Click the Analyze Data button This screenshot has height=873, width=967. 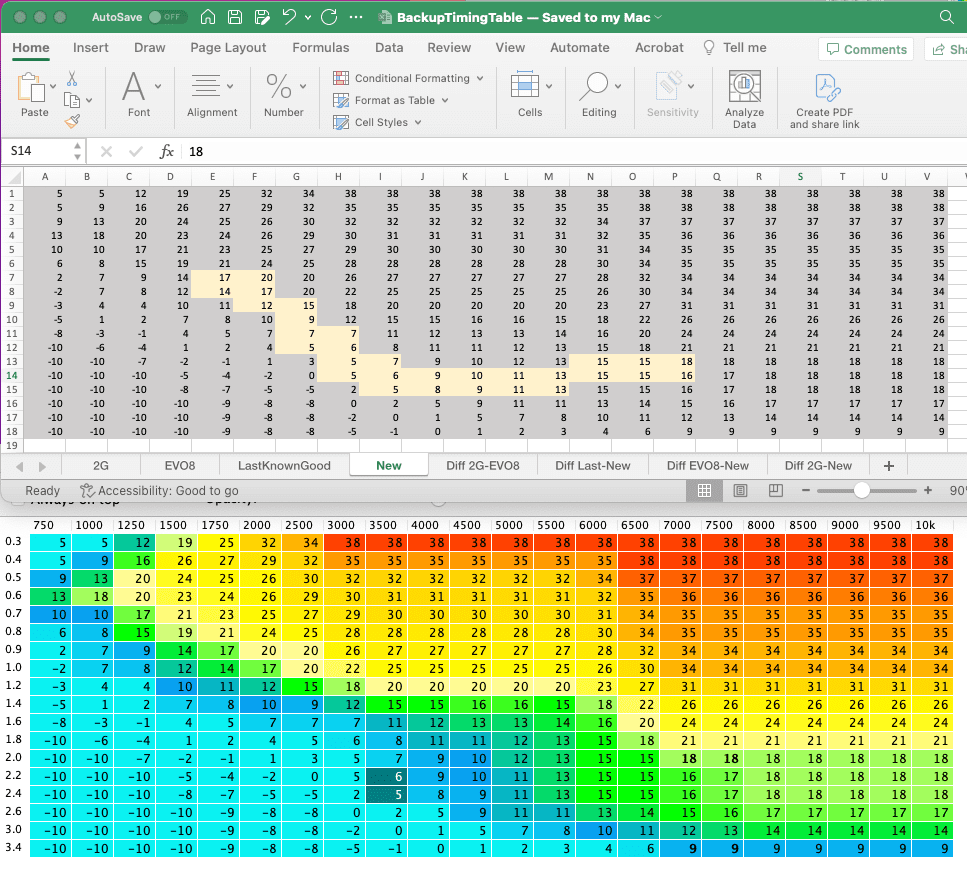[x=744, y=99]
